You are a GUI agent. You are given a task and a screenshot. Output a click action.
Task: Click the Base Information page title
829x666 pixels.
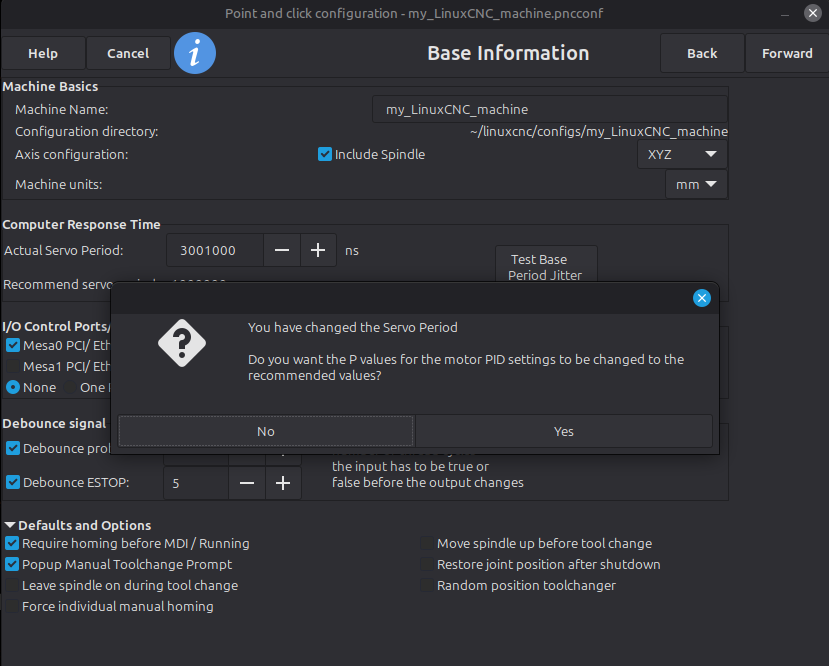[x=508, y=53]
